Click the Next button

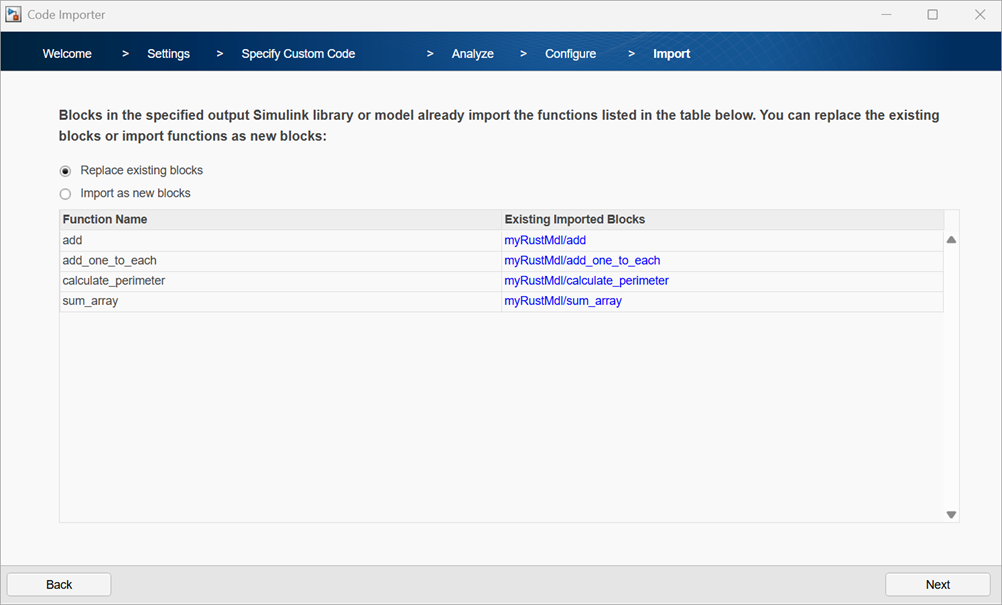(x=936, y=584)
